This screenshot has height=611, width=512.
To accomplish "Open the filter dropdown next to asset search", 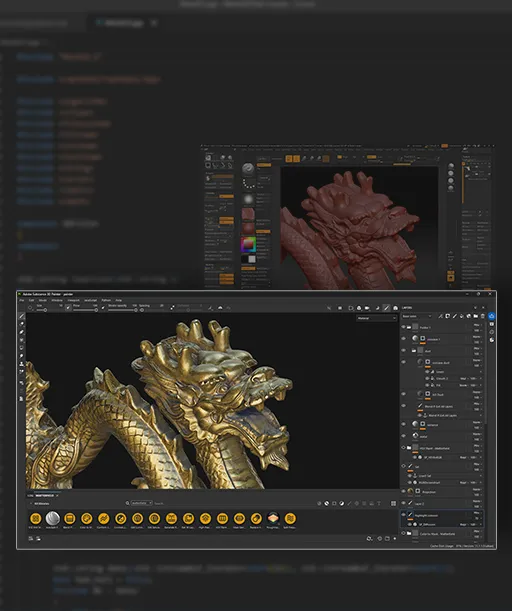I will 141,503.
